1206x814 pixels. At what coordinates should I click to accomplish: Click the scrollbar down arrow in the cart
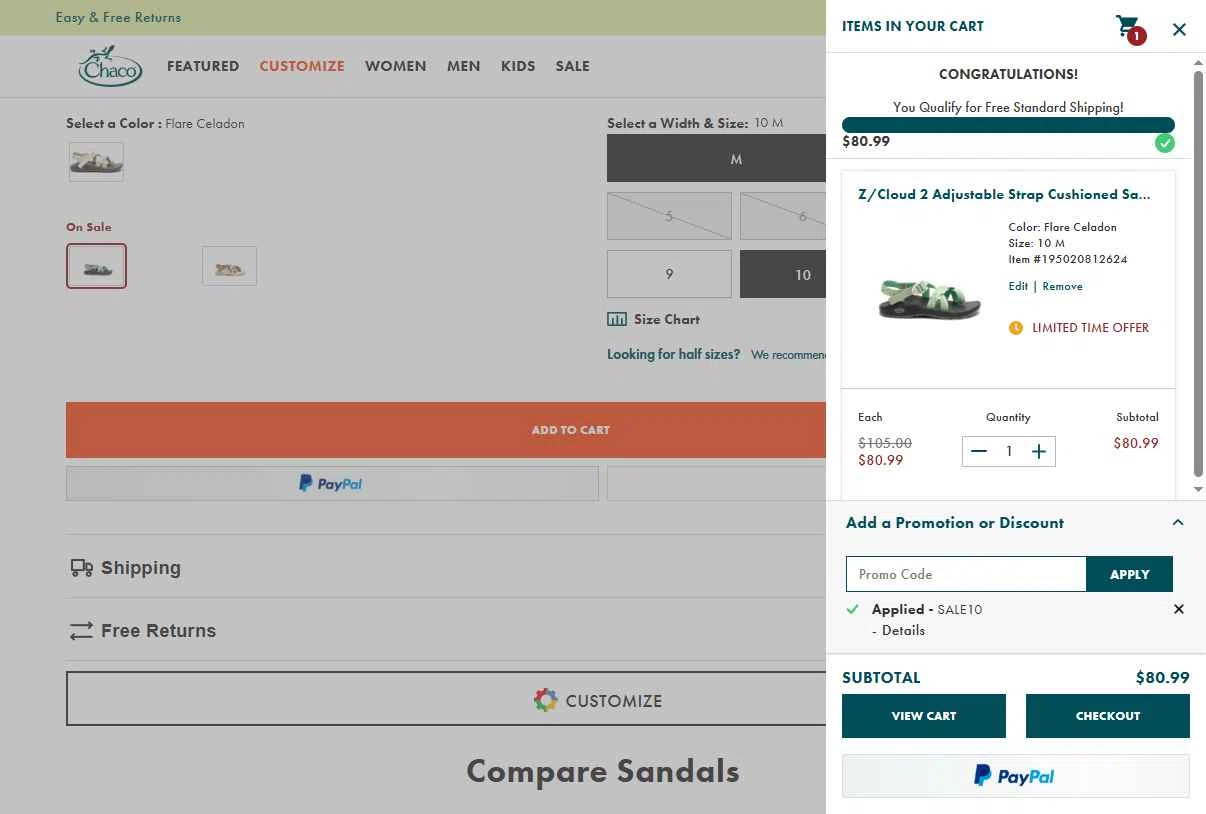click(1198, 489)
